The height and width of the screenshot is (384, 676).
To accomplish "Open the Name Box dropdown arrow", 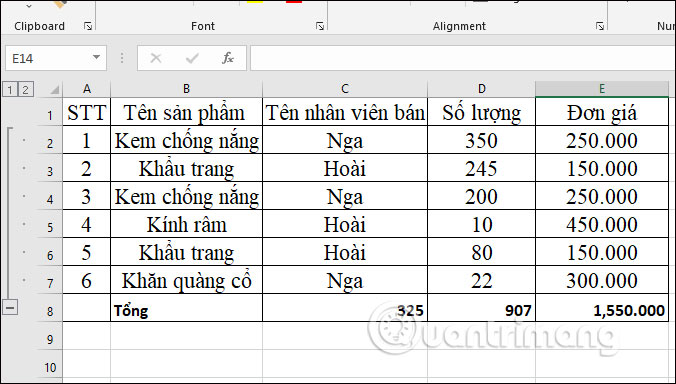I will coord(97,57).
